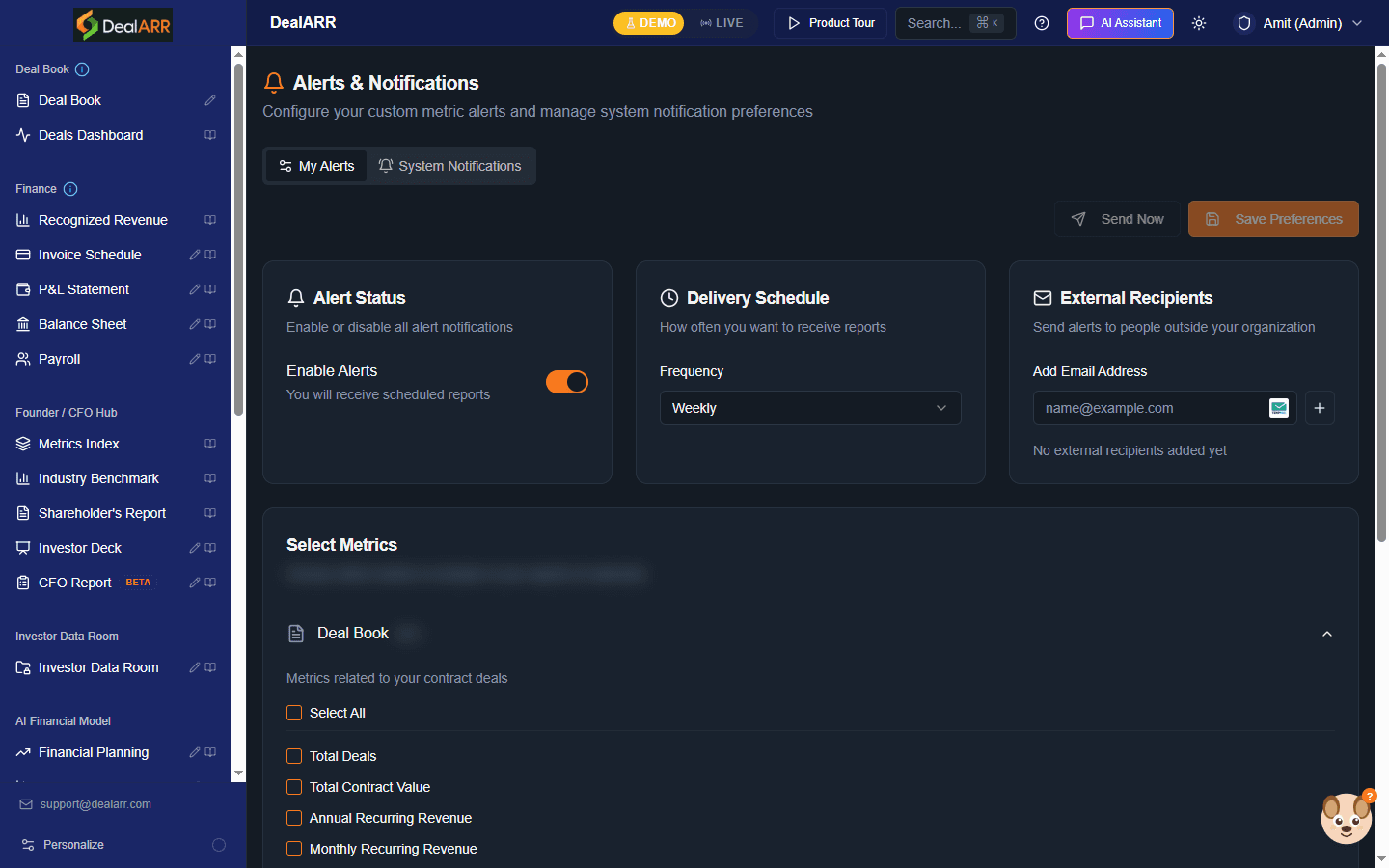Switch to the System Notifications tab
1389x868 pixels.
pos(449,166)
